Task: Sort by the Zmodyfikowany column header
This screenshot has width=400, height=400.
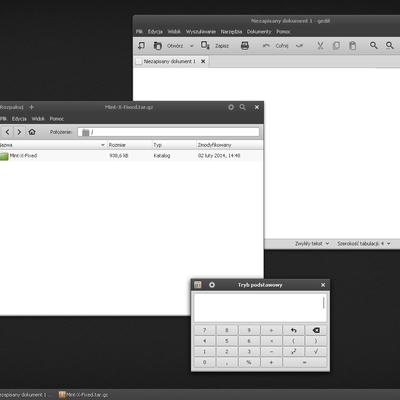Action: tap(230, 145)
